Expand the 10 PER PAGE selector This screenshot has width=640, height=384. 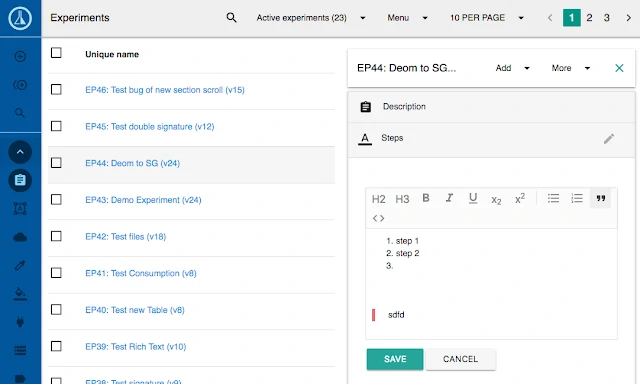click(x=487, y=18)
